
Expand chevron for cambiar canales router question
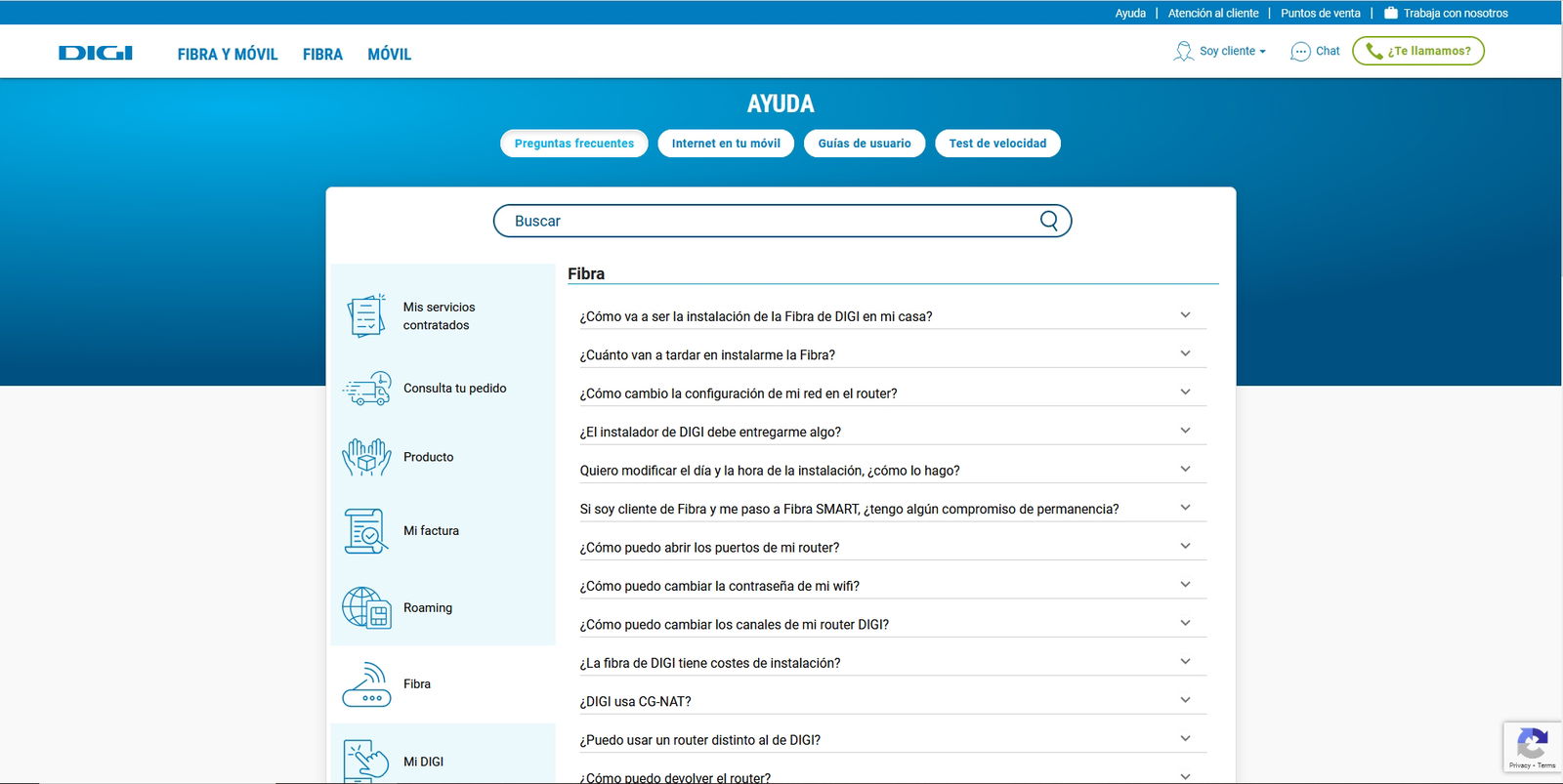click(1185, 624)
